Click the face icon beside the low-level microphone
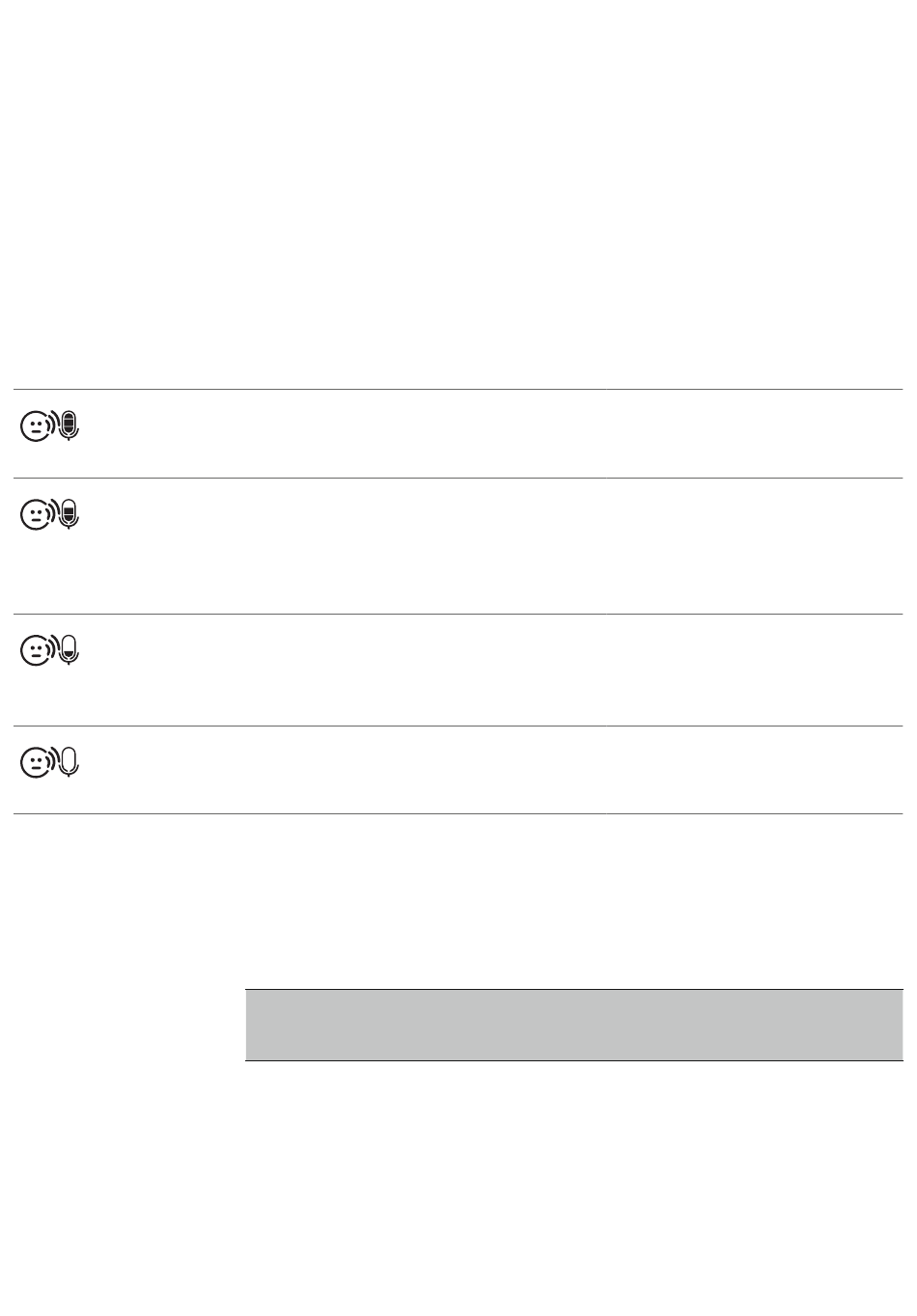This screenshot has width=917, height=1316. coord(36,651)
